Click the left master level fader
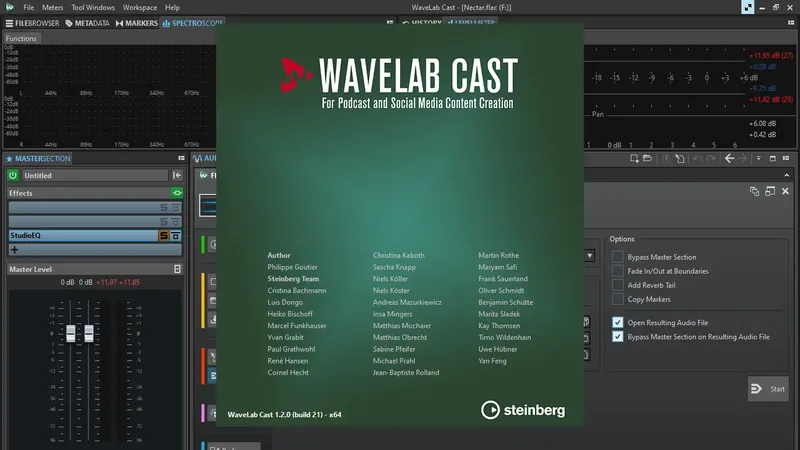This screenshot has height=450, width=800. pyautogui.click(x=70, y=334)
